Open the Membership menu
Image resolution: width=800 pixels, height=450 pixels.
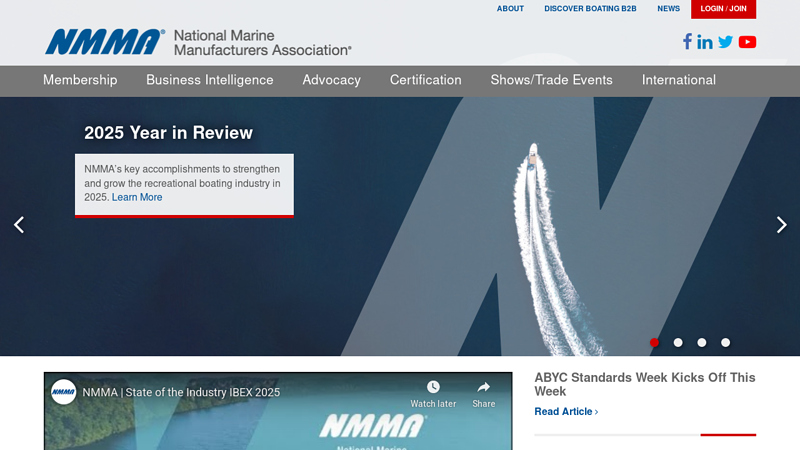pyautogui.click(x=80, y=80)
